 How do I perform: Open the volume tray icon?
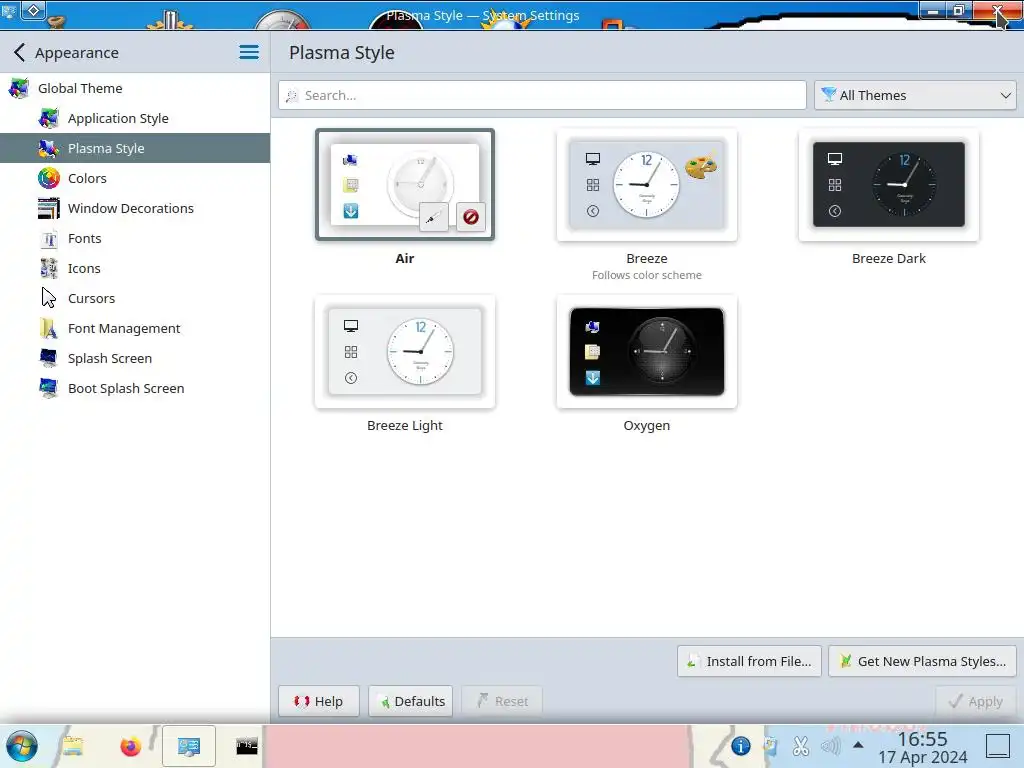point(830,746)
